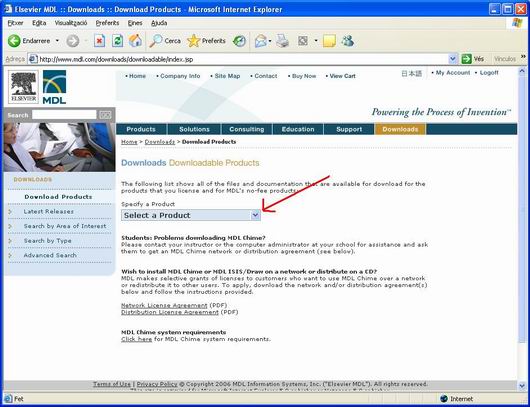530x407 pixels.
Task: Open Advanced Search sidebar link
Action: pos(50,255)
